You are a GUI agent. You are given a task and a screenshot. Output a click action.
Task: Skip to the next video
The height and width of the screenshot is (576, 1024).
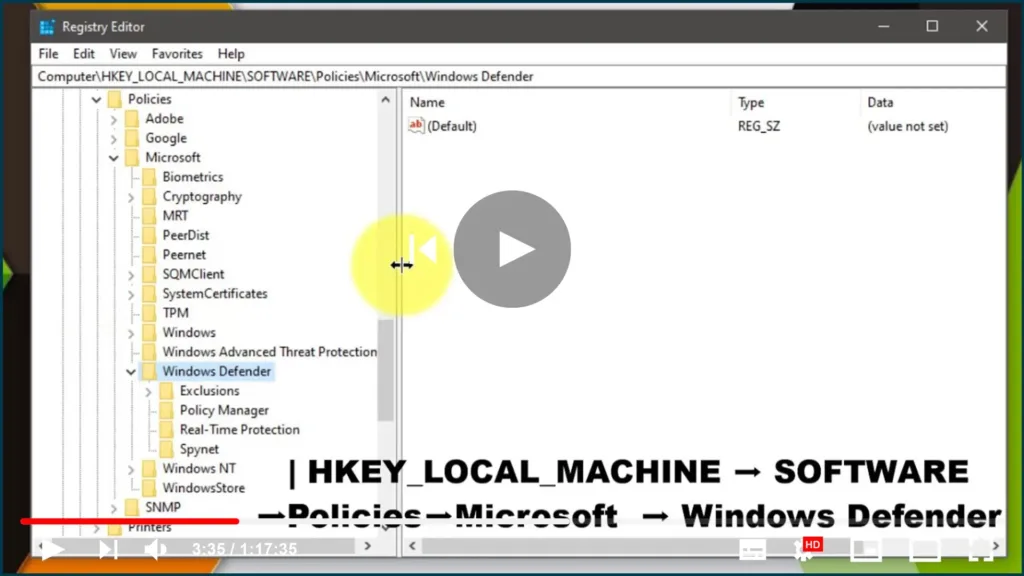(108, 549)
